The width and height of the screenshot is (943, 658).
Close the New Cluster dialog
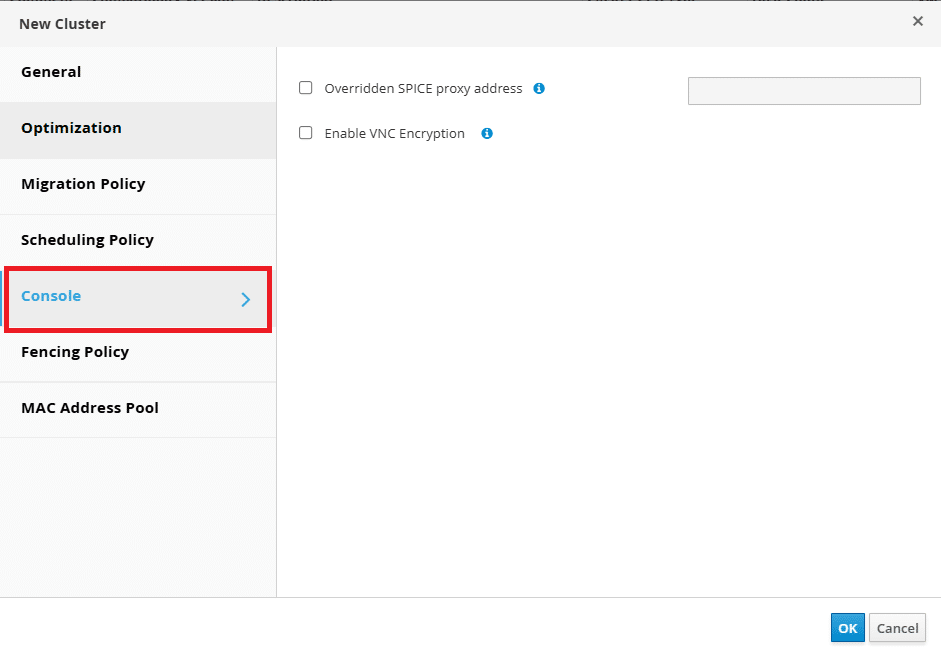[x=917, y=22]
